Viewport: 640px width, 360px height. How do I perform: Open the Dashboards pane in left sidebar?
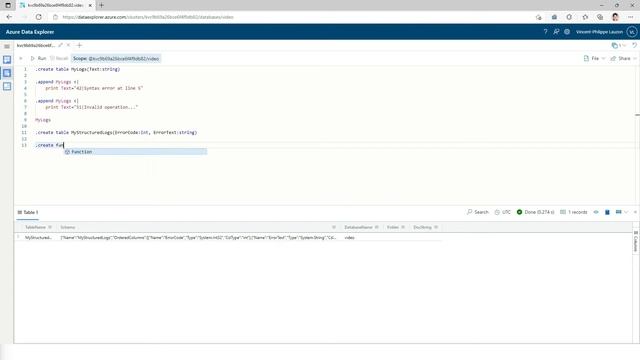[7, 86]
